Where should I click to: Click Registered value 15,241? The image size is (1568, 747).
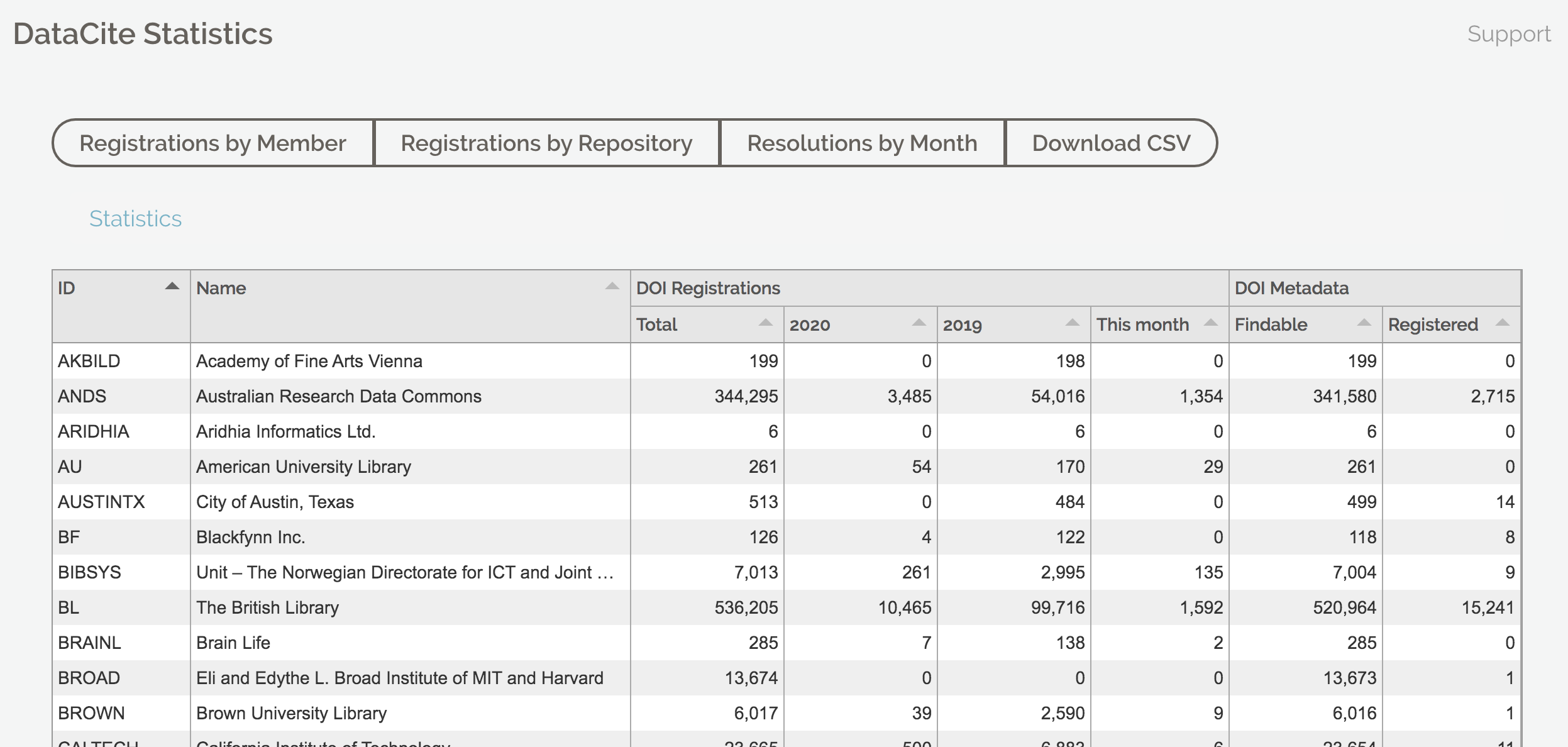coord(1488,607)
